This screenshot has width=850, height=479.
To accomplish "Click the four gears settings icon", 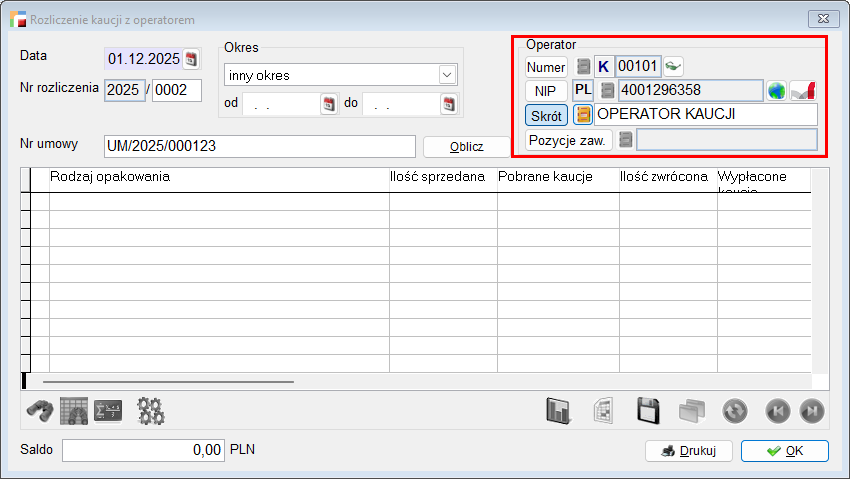I will pyautogui.click(x=151, y=411).
